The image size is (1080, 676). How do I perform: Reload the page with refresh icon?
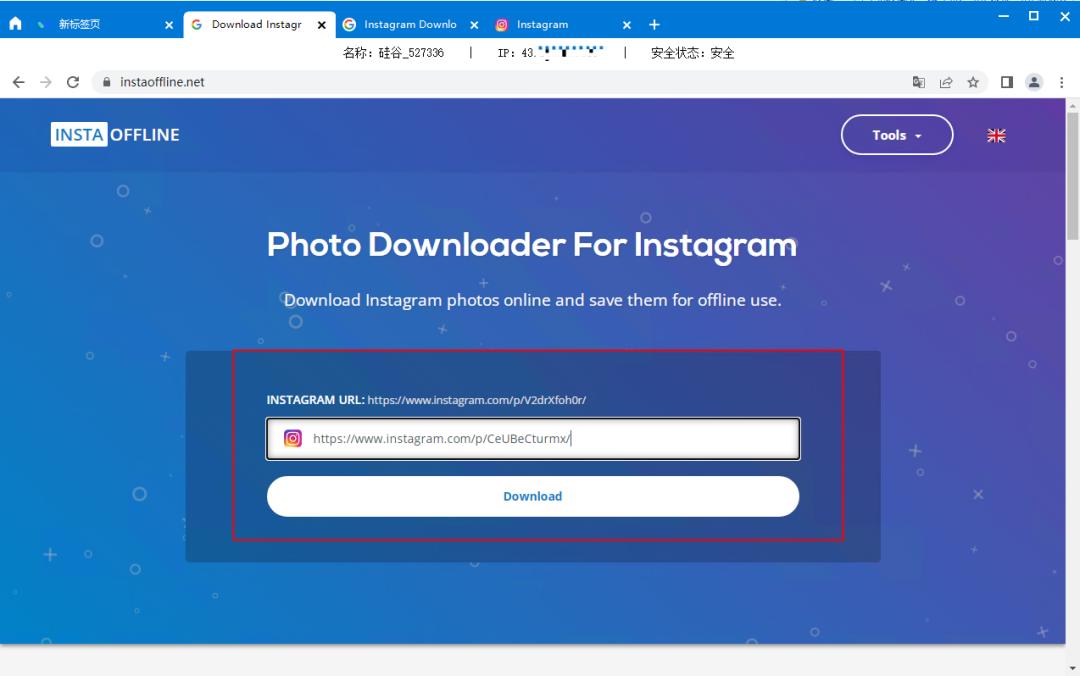tap(73, 82)
